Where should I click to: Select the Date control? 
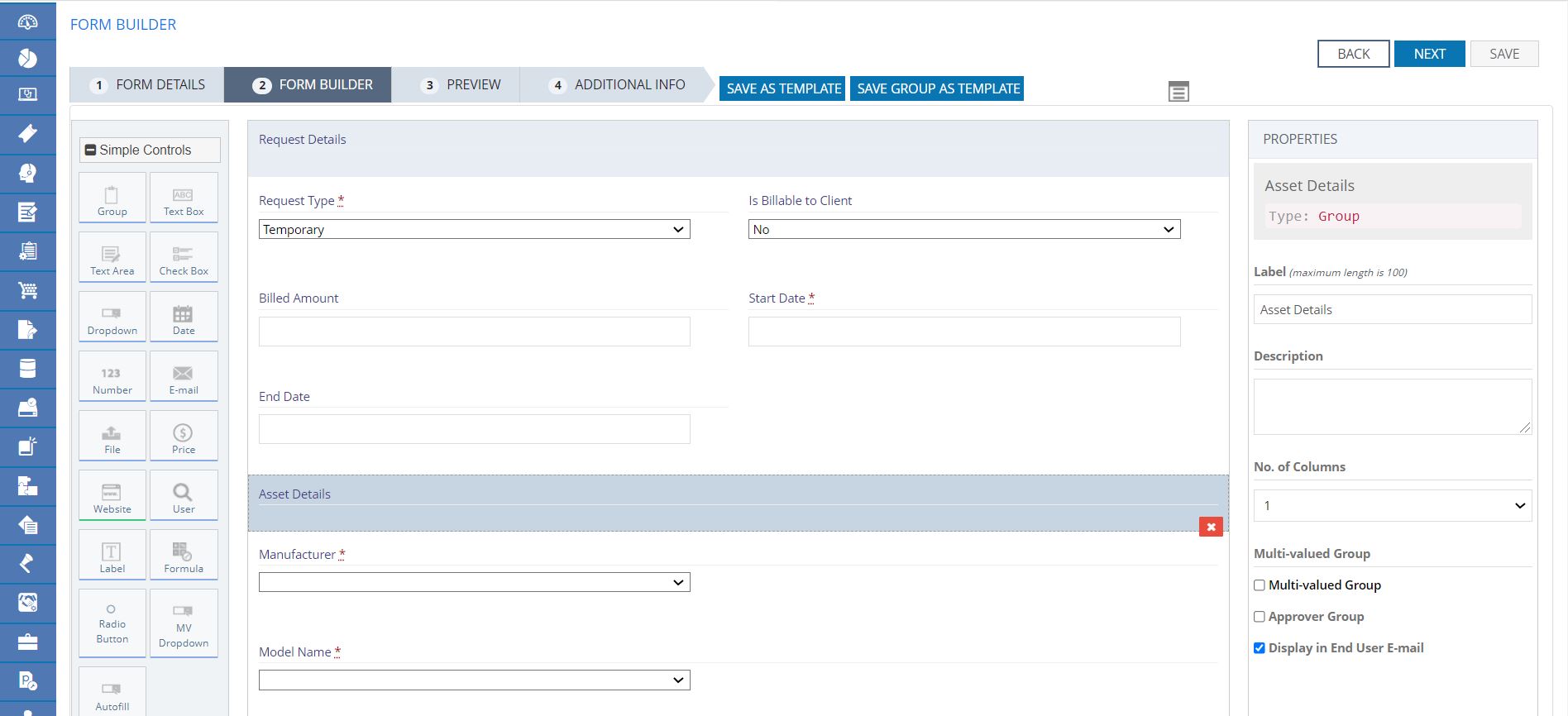pos(184,317)
